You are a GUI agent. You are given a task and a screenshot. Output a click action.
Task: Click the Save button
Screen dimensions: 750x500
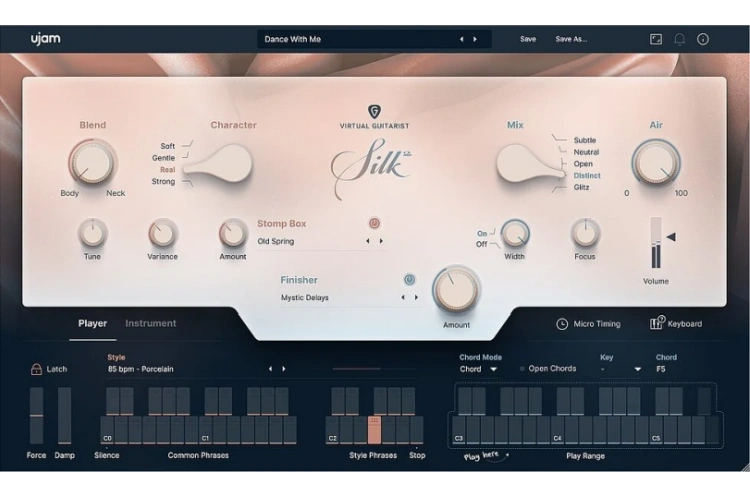point(528,39)
